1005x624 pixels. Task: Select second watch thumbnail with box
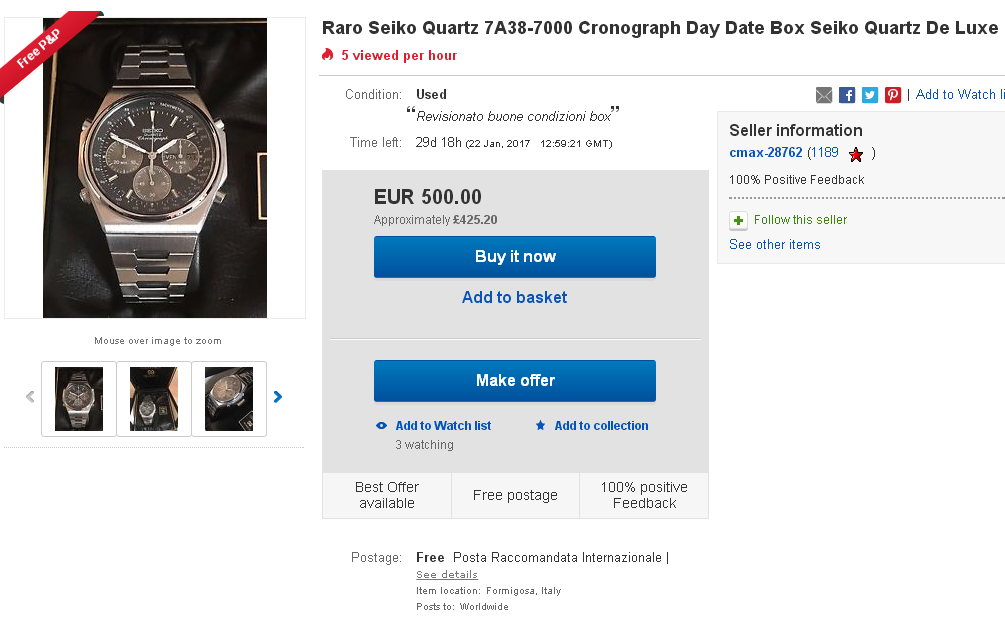[154, 399]
